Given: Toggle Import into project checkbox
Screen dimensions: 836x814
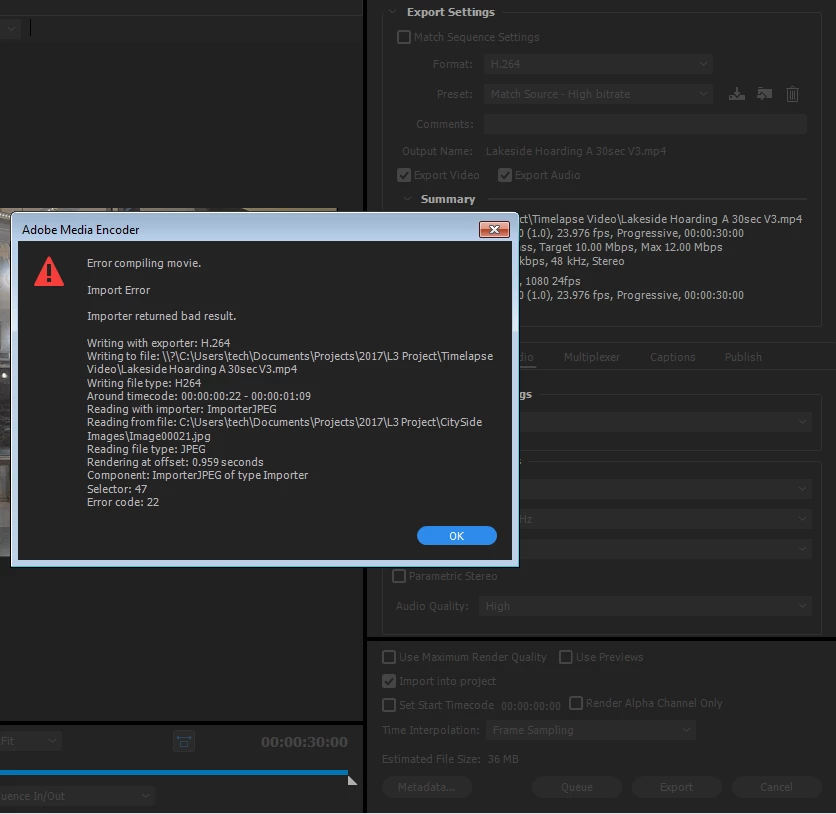Looking at the screenshot, I should [x=389, y=681].
